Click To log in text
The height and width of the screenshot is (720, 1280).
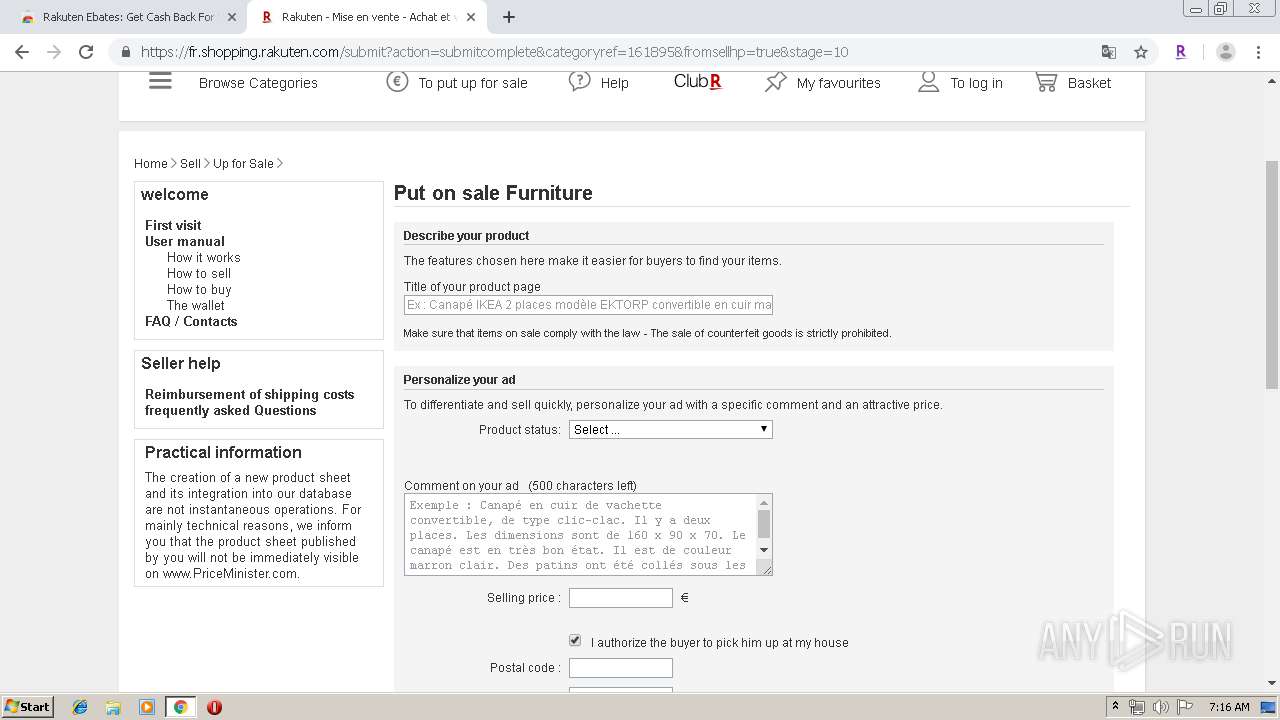coord(976,83)
